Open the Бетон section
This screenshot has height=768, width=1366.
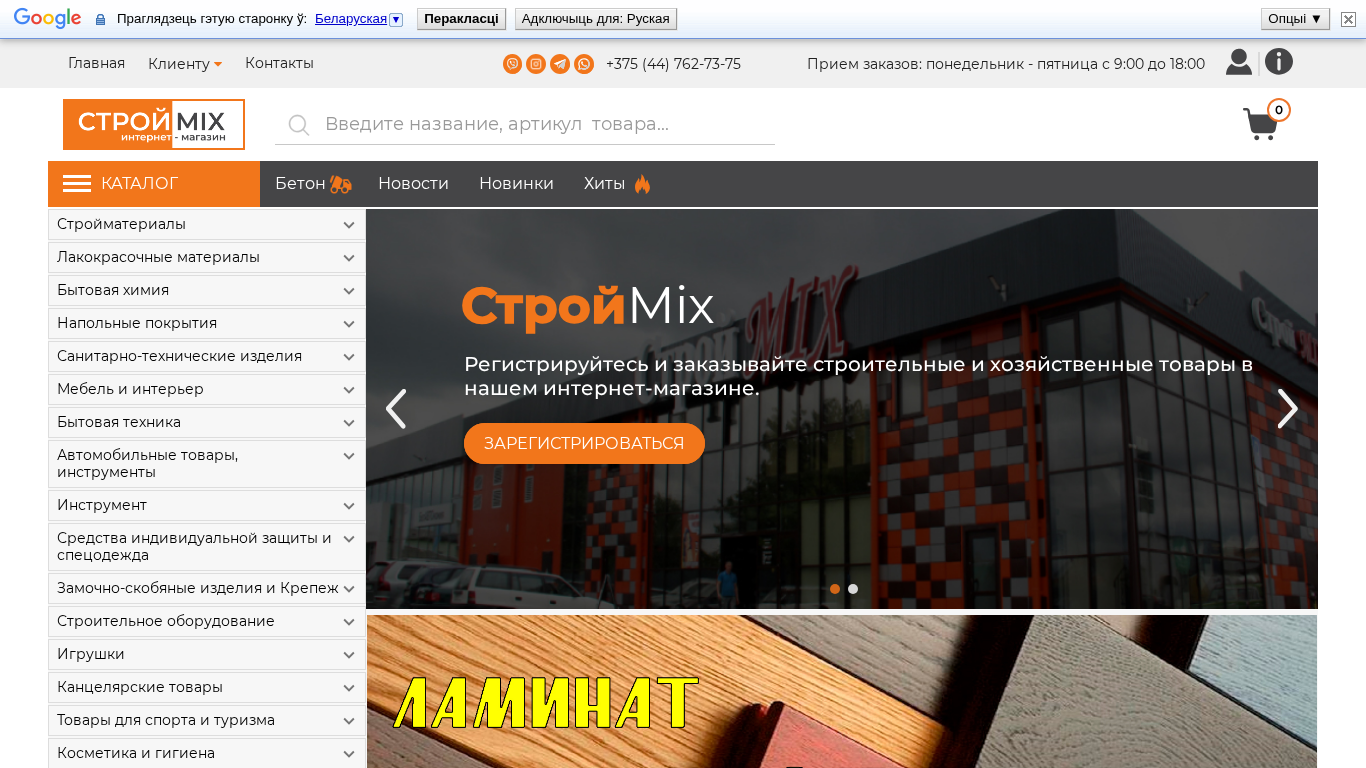point(300,184)
